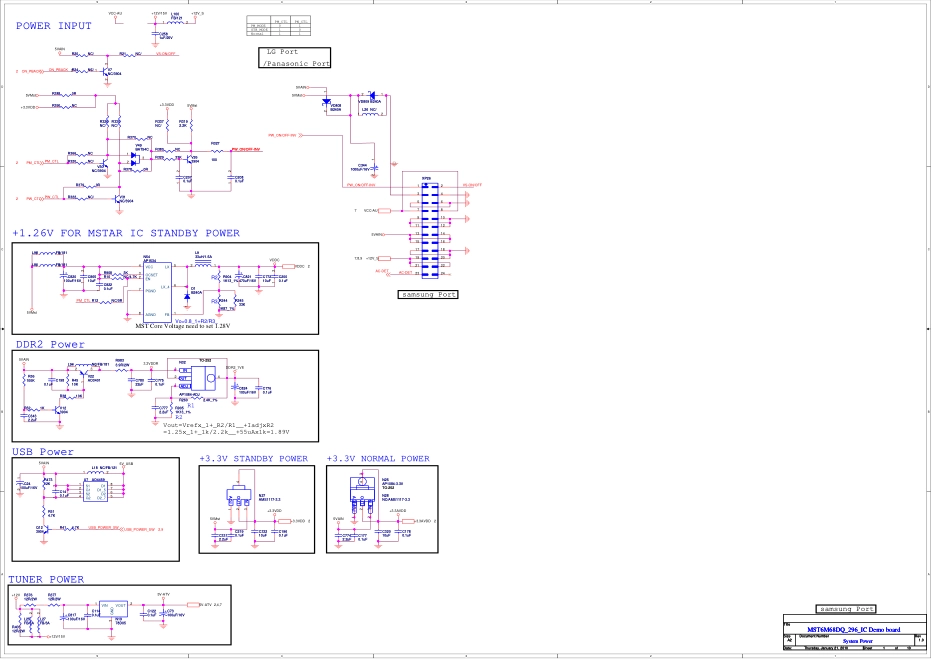Select the power control truth table at top
Image resolution: width=950 pixels, height=672 pixels.
pos(277,26)
